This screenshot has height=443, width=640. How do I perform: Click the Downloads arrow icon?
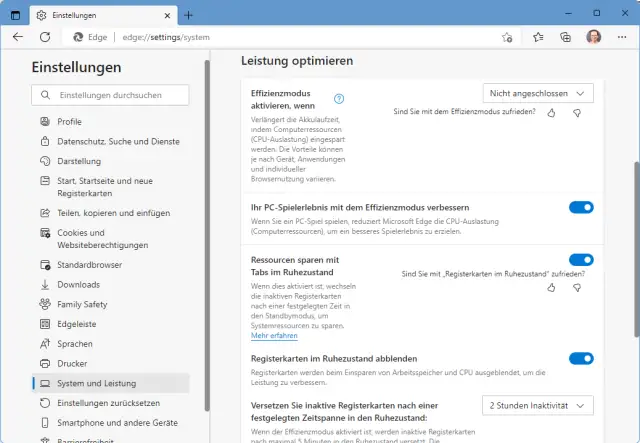(x=45, y=285)
